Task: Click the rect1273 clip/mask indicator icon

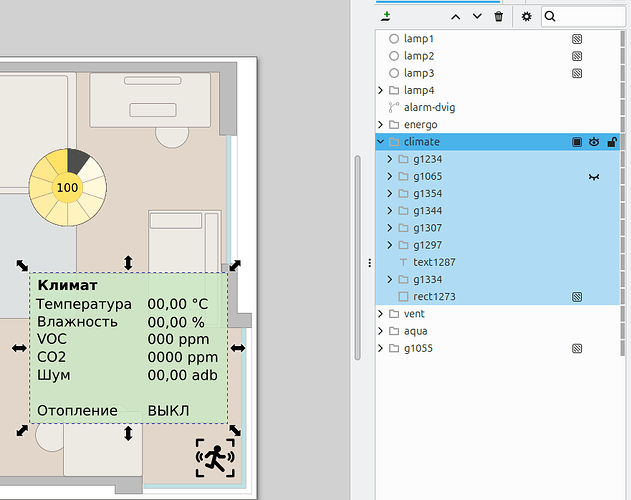Action: [x=577, y=297]
